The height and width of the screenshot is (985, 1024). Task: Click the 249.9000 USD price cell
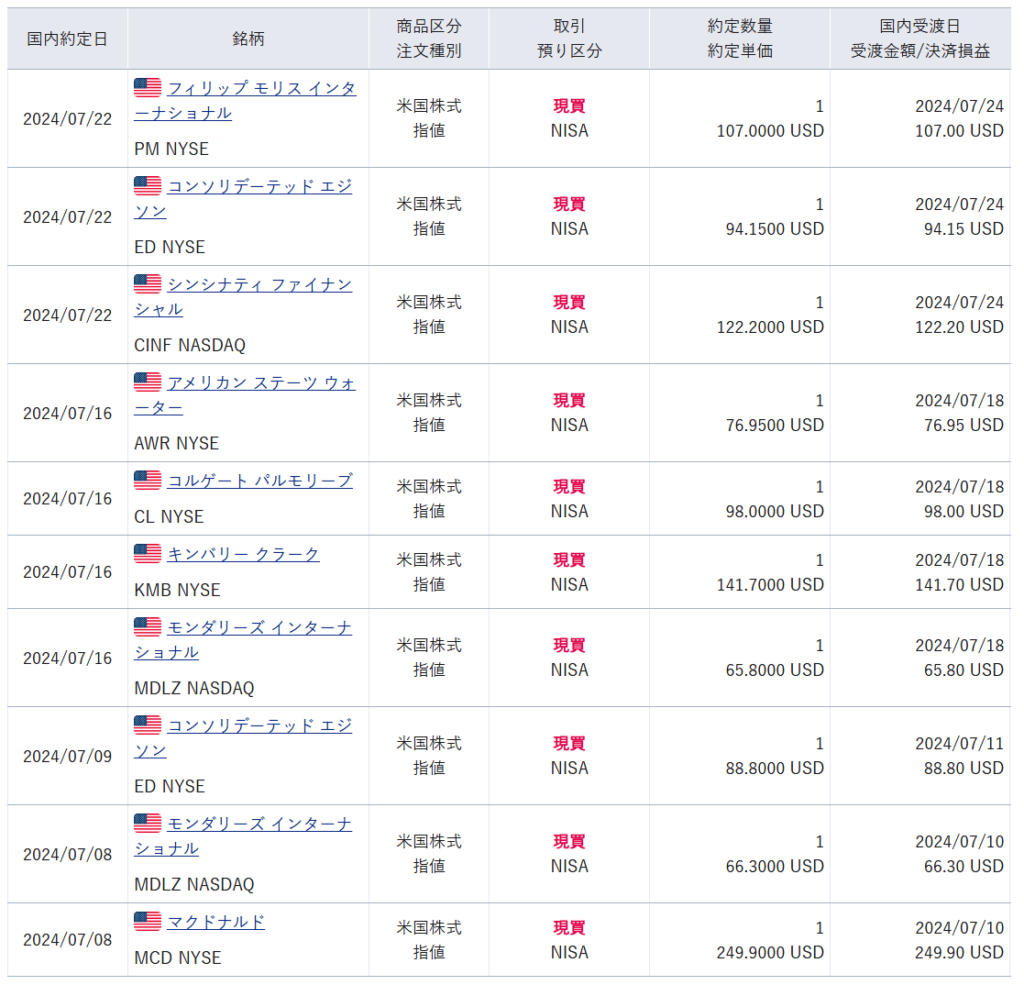pyautogui.click(x=770, y=952)
